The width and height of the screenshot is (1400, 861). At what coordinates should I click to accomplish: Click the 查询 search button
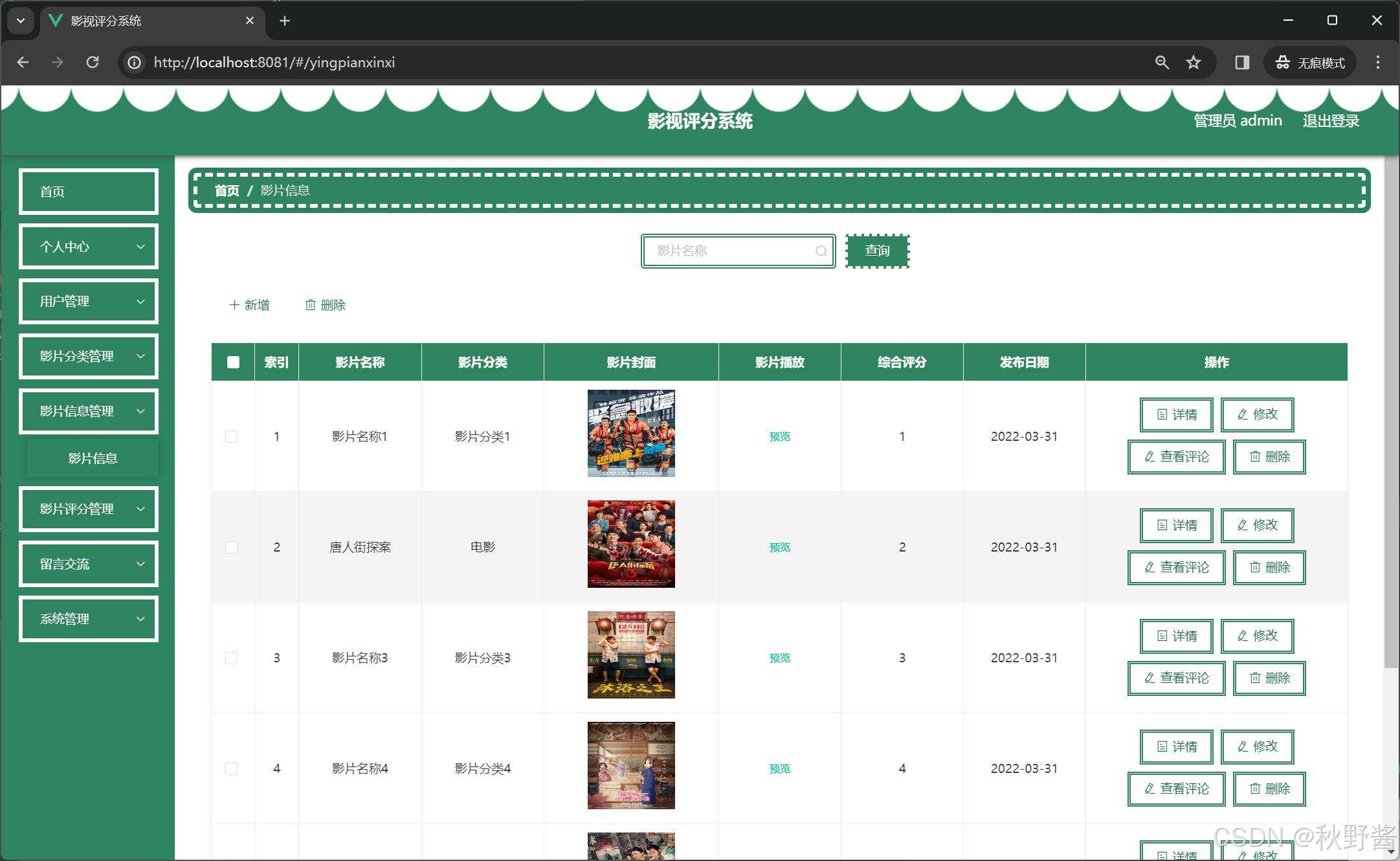[x=877, y=251]
